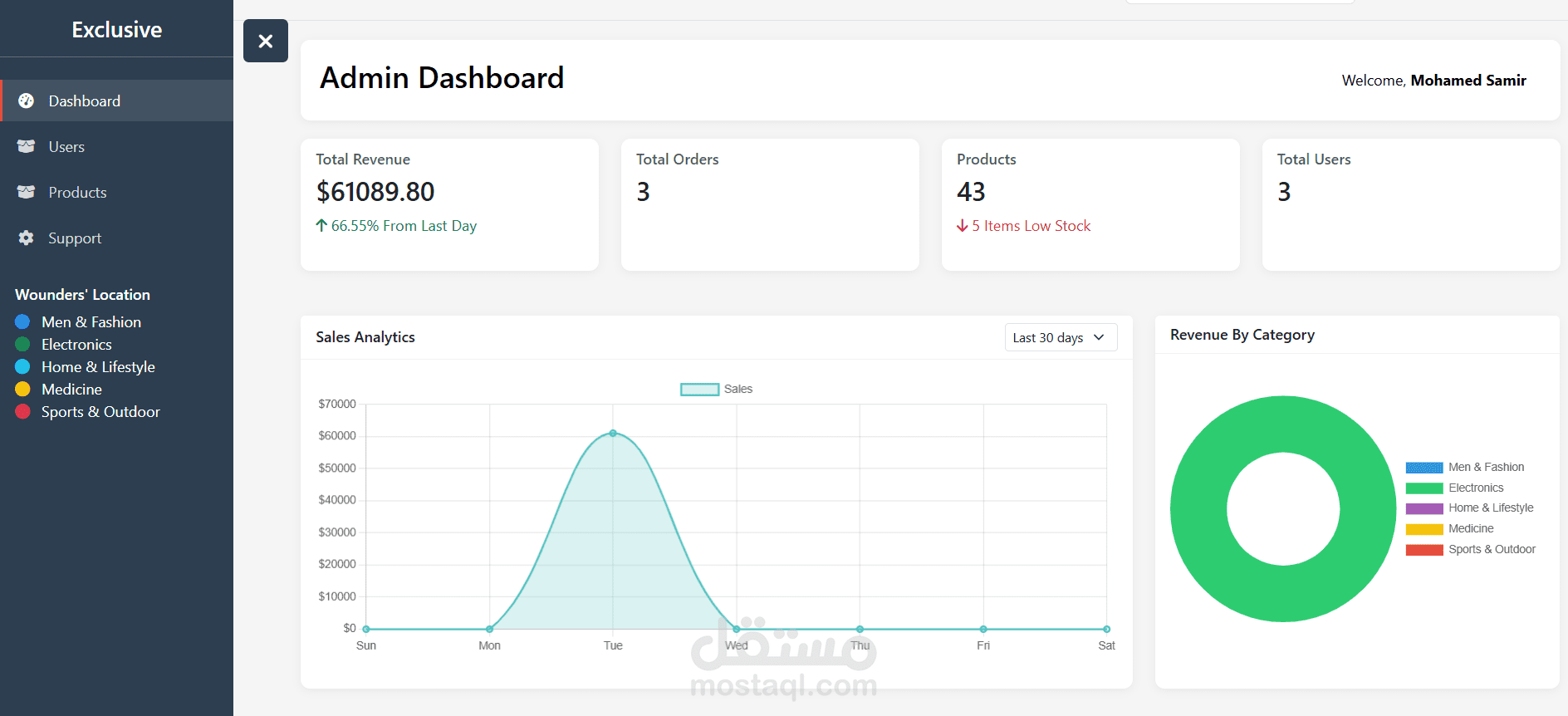
Task: Click the Dashboard gauge icon in sidebar
Action: tap(27, 101)
